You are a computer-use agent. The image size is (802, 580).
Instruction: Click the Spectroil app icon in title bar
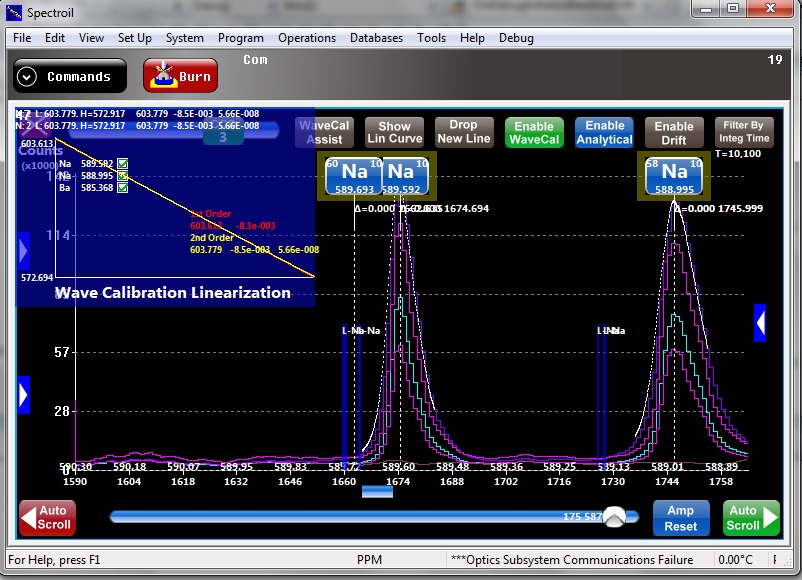tap(14, 12)
